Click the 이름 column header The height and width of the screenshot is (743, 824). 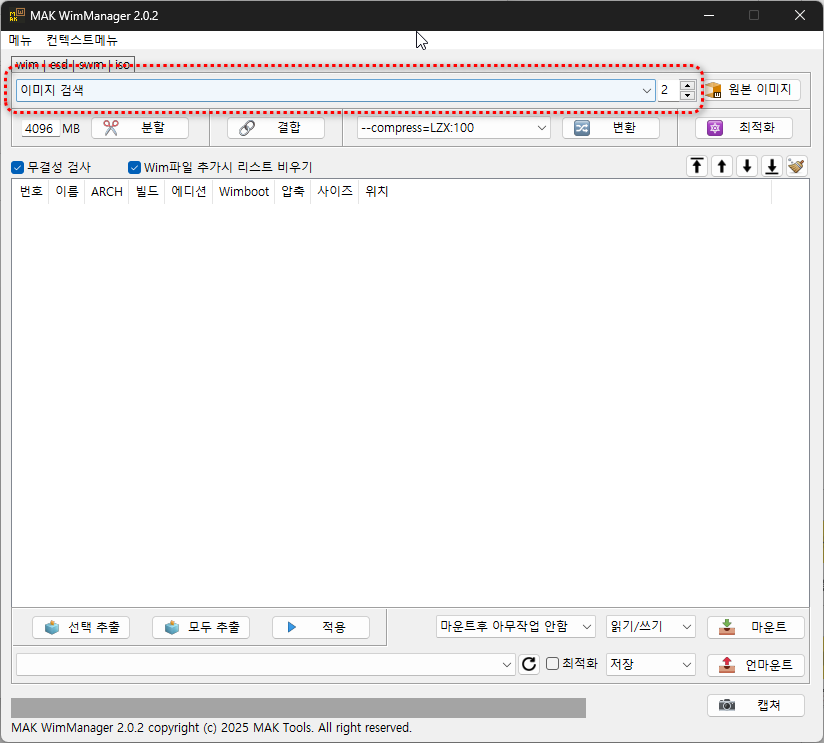coord(67,191)
